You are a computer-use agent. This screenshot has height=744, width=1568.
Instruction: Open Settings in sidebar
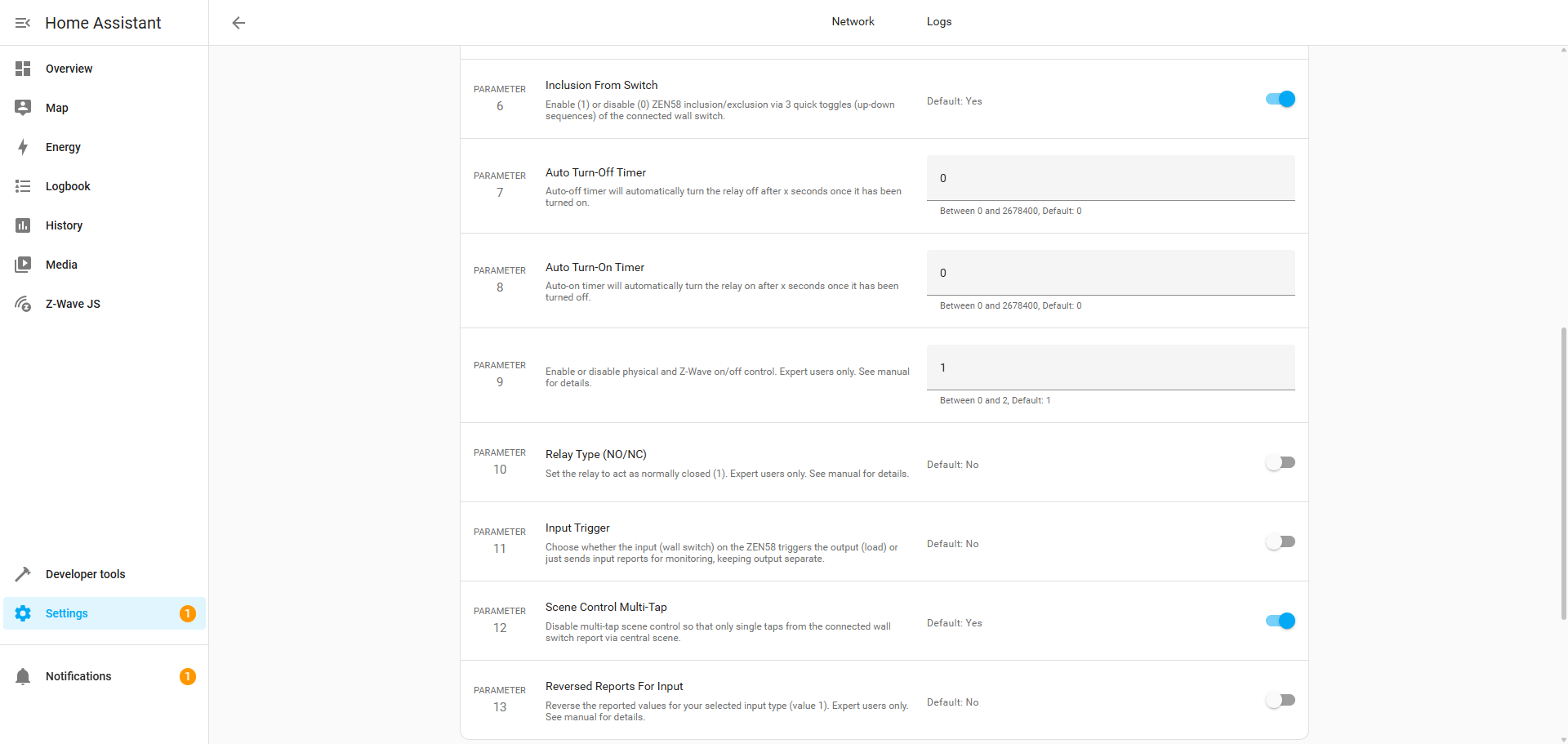pyautogui.click(x=105, y=613)
